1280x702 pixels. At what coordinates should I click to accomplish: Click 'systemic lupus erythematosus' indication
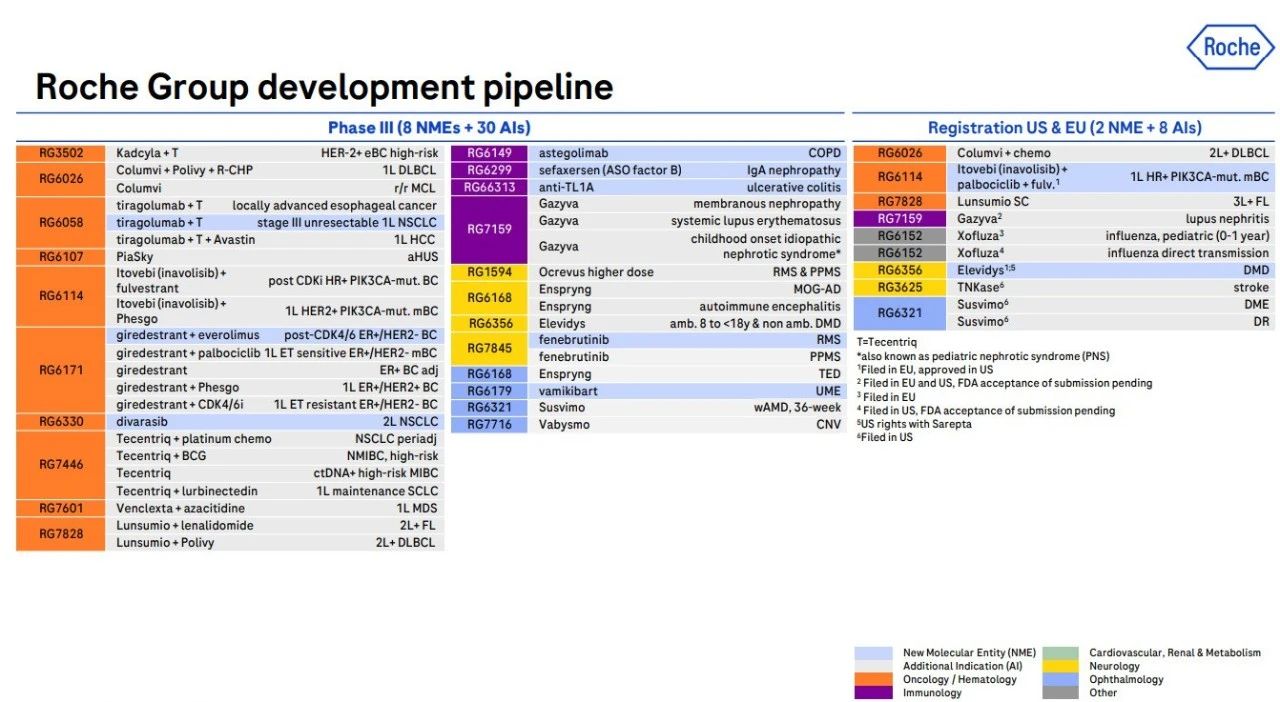click(756, 221)
